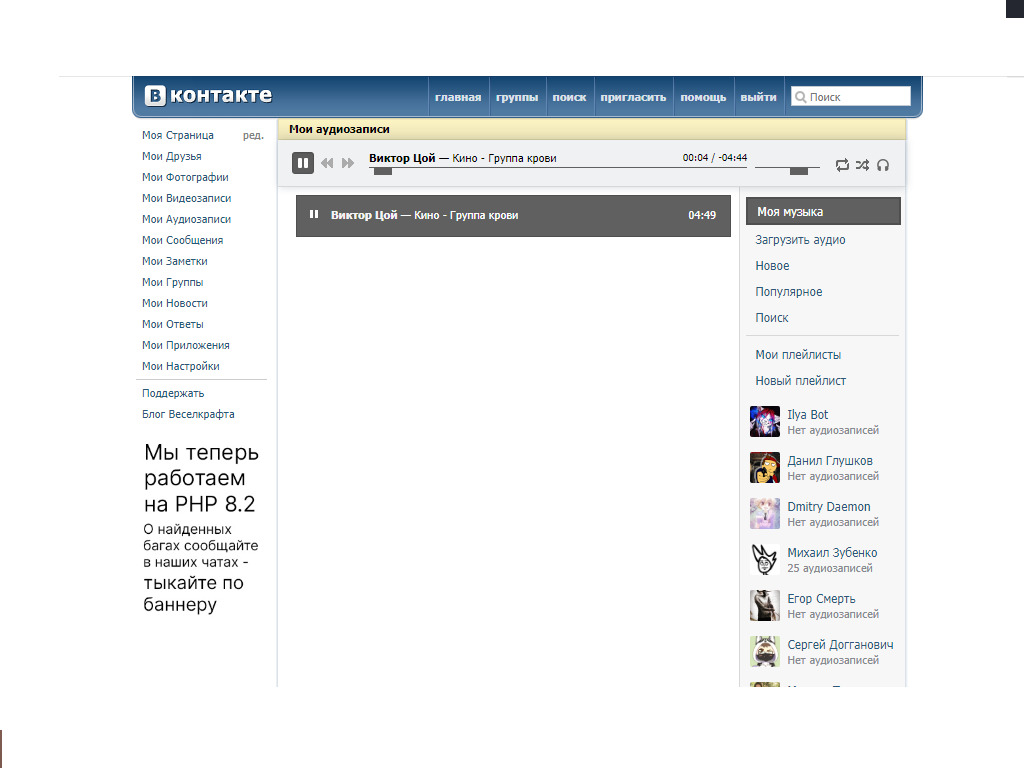Open Егор Смерть name link
Image resolution: width=1024 pixels, height=768 pixels.
(821, 598)
